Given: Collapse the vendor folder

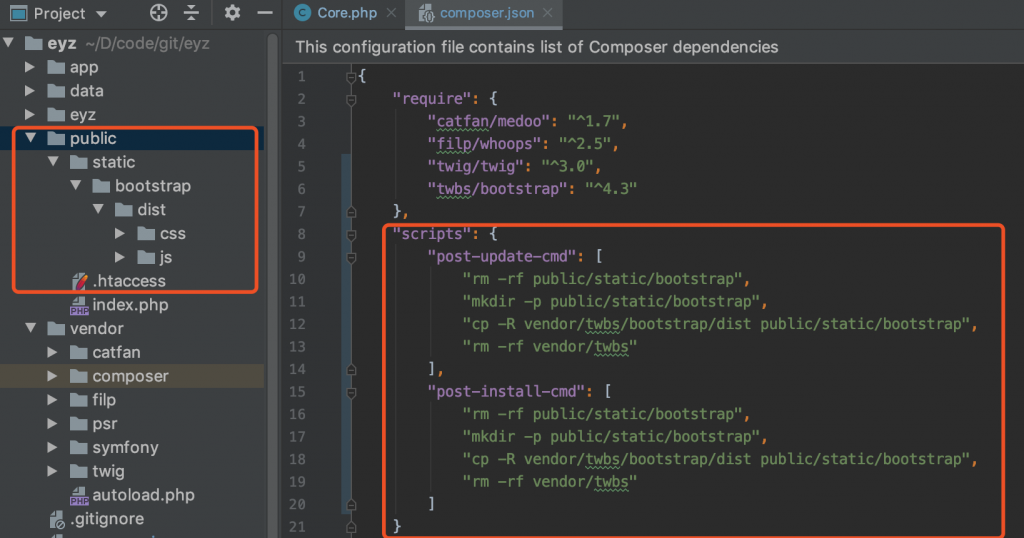Looking at the screenshot, I should [30, 328].
